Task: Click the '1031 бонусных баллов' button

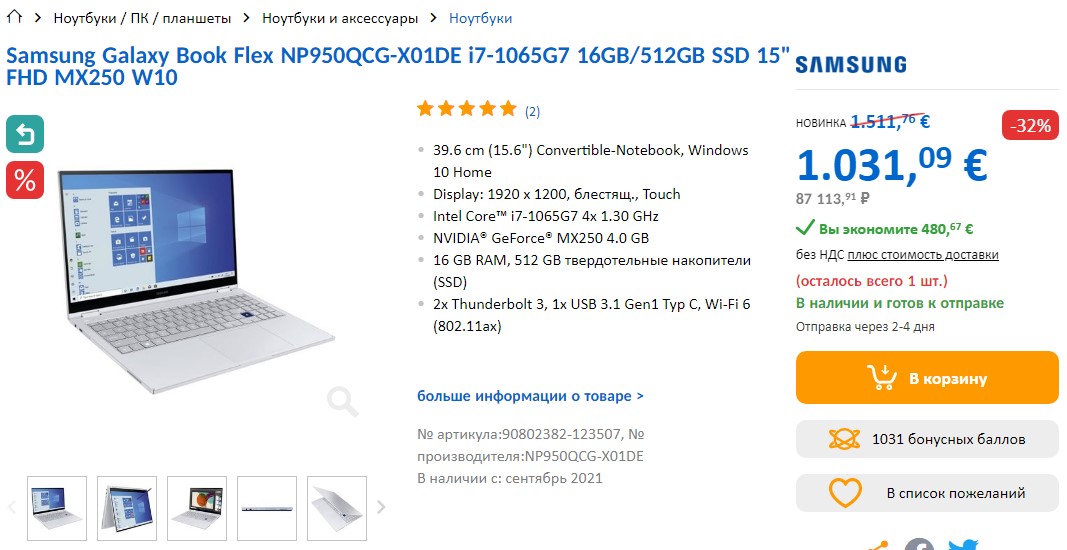Action: click(927, 438)
